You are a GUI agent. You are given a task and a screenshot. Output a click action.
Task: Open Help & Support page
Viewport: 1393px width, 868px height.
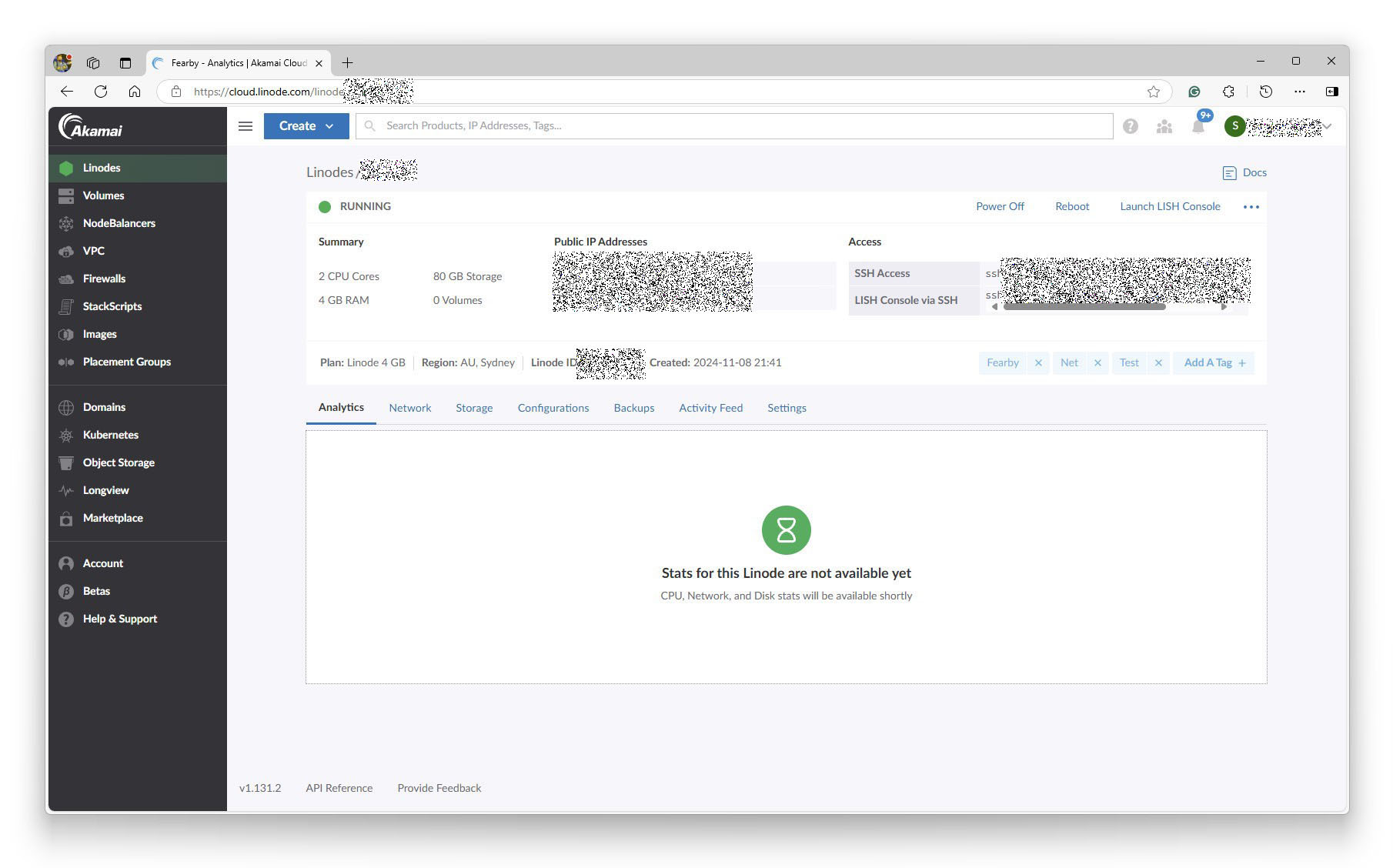[x=137, y=619]
